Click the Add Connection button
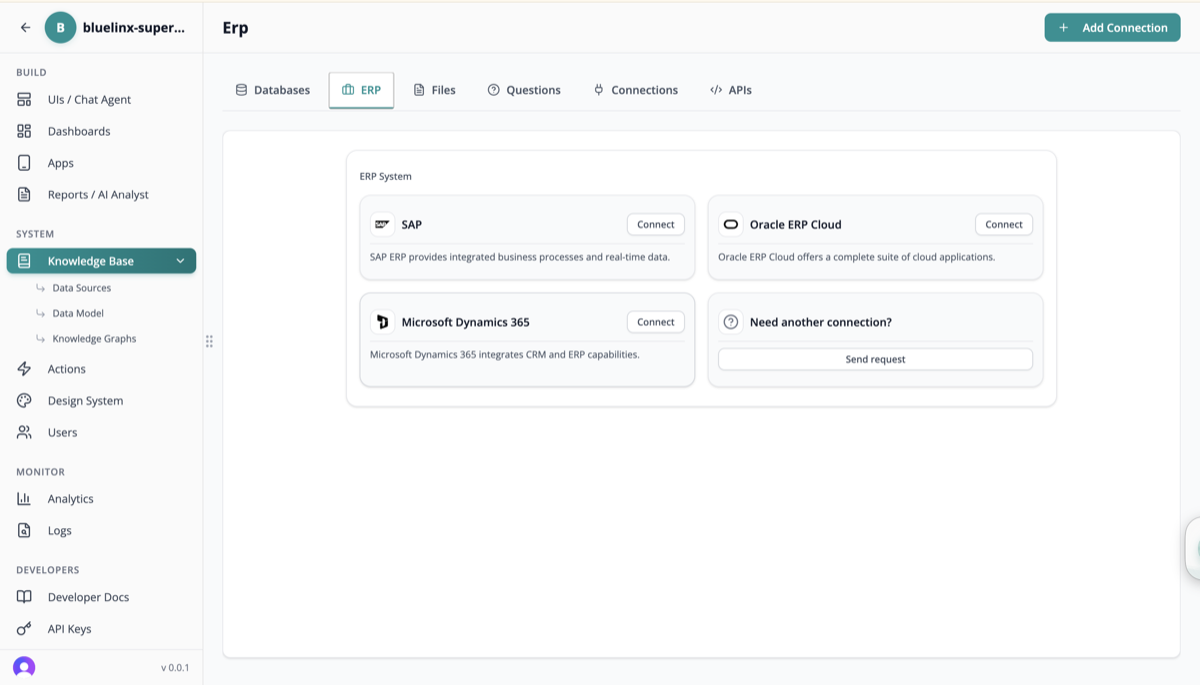The width and height of the screenshot is (1200, 685). tap(1112, 28)
